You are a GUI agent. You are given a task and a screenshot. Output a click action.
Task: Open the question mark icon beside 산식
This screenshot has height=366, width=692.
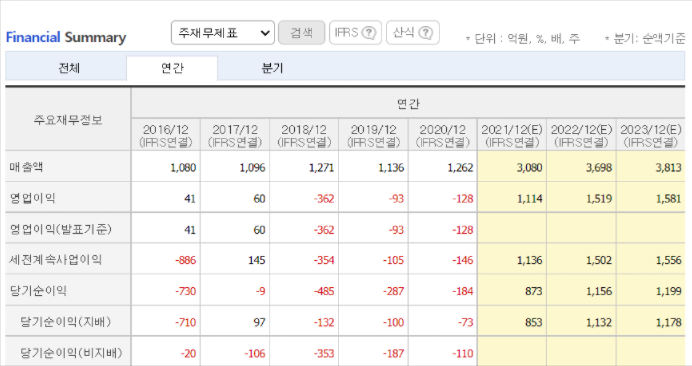click(425, 33)
